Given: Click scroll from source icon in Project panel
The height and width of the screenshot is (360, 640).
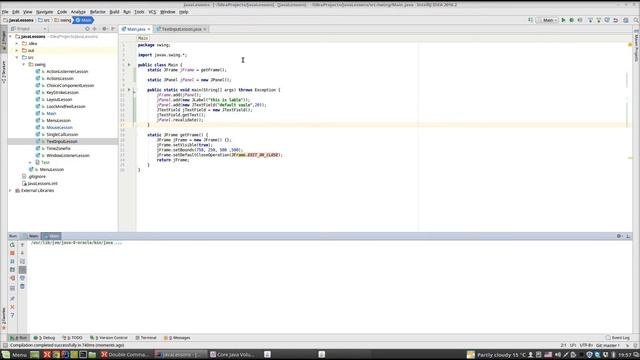Looking at the screenshot, I should [x=87, y=29].
